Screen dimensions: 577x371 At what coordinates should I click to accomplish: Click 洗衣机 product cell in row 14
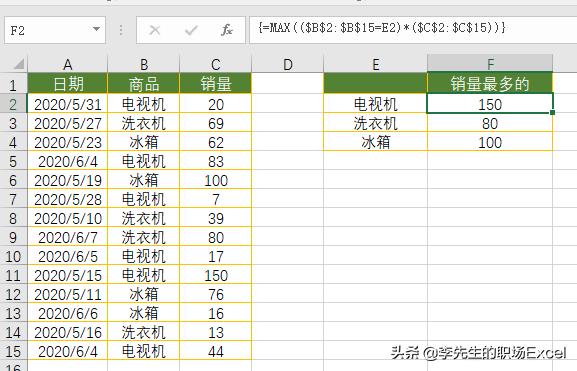point(144,332)
